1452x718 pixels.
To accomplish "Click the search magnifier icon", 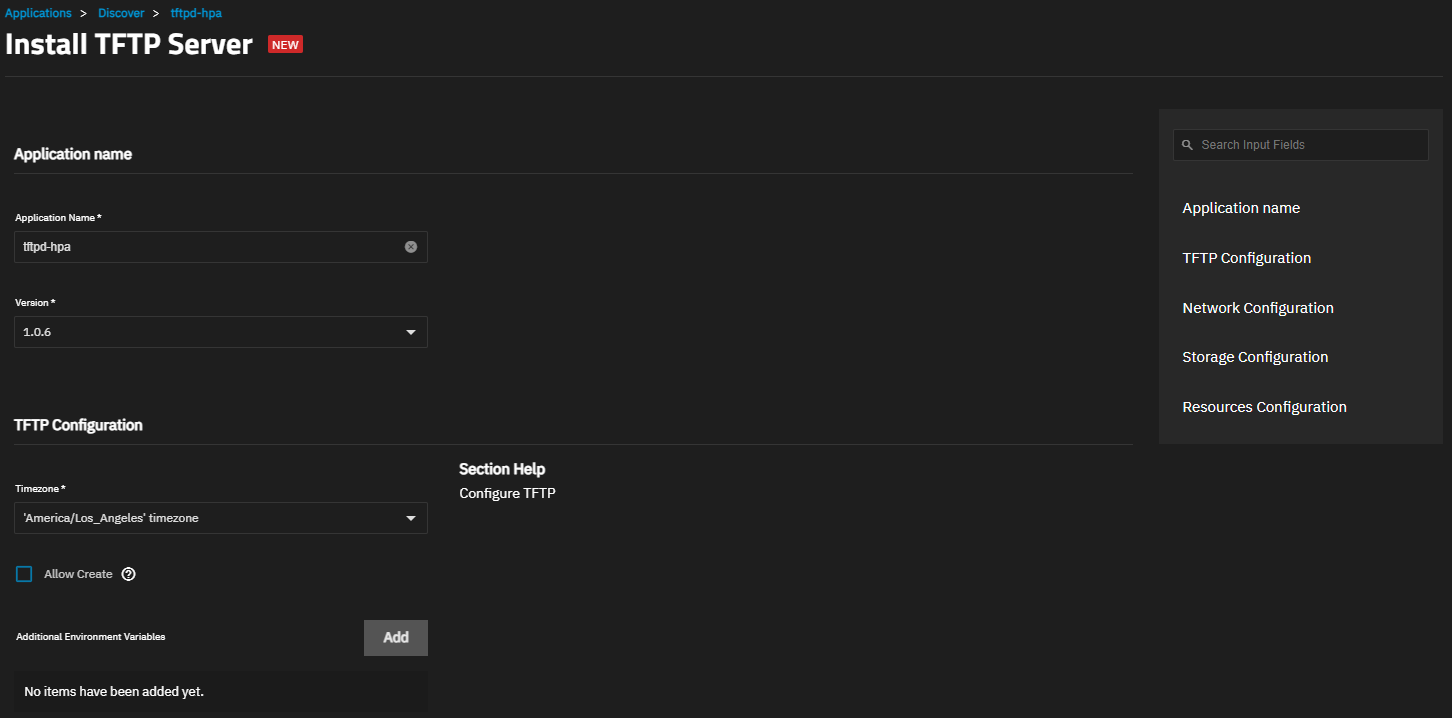I will [x=1188, y=145].
